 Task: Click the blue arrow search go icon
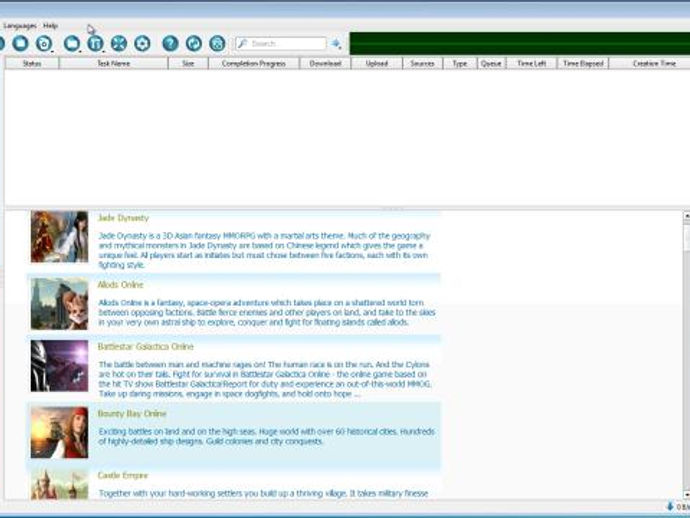(x=336, y=44)
